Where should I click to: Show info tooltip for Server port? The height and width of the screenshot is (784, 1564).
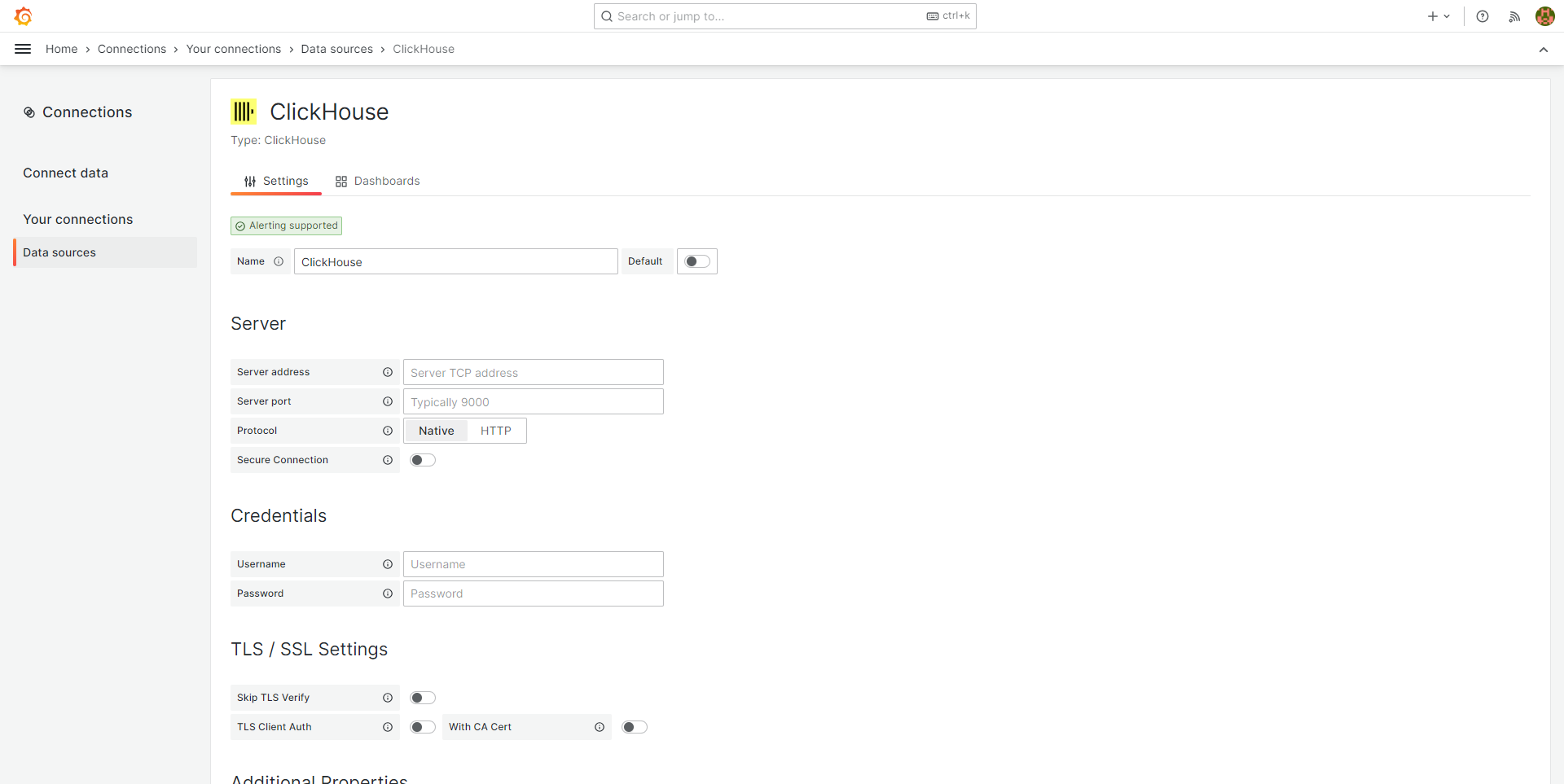(x=388, y=401)
